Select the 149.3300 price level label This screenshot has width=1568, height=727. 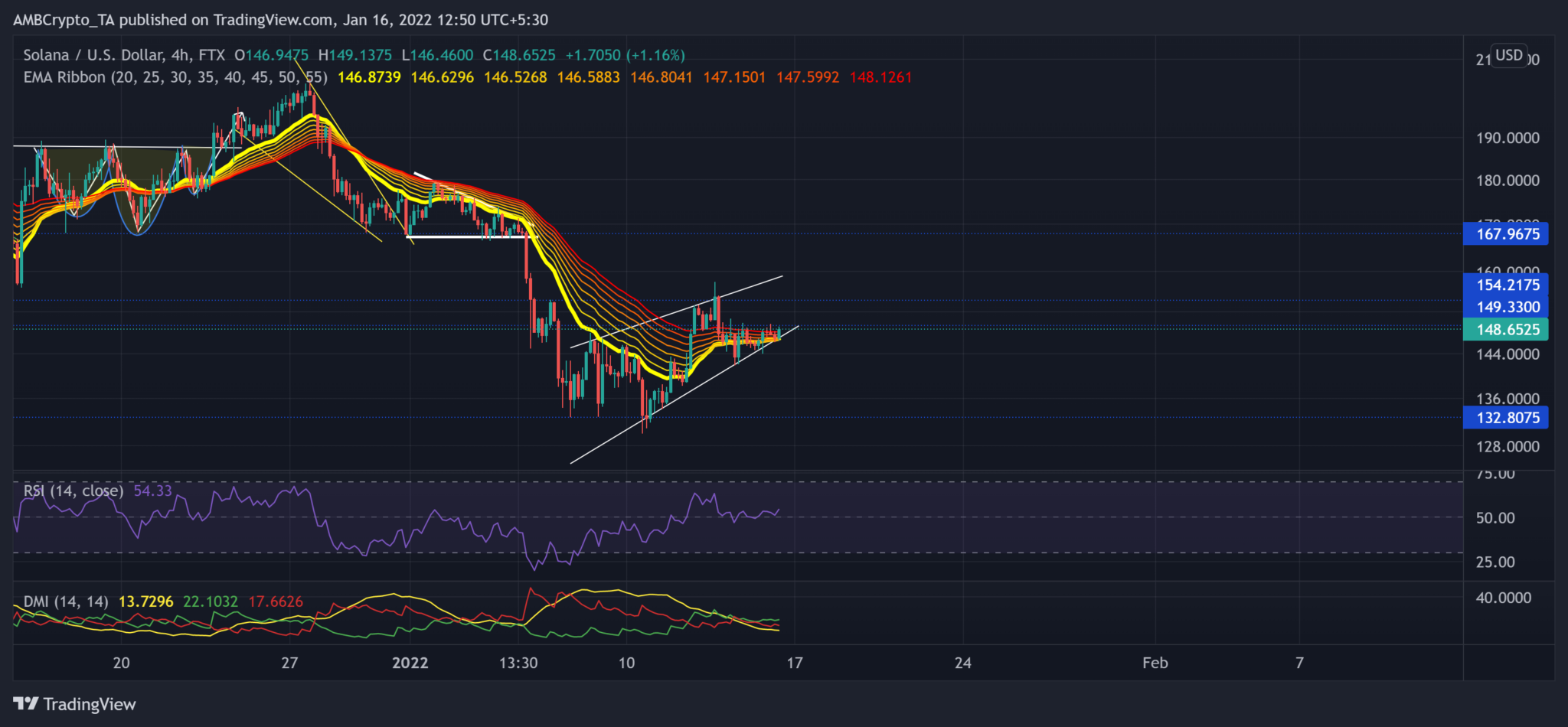click(x=1506, y=307)
